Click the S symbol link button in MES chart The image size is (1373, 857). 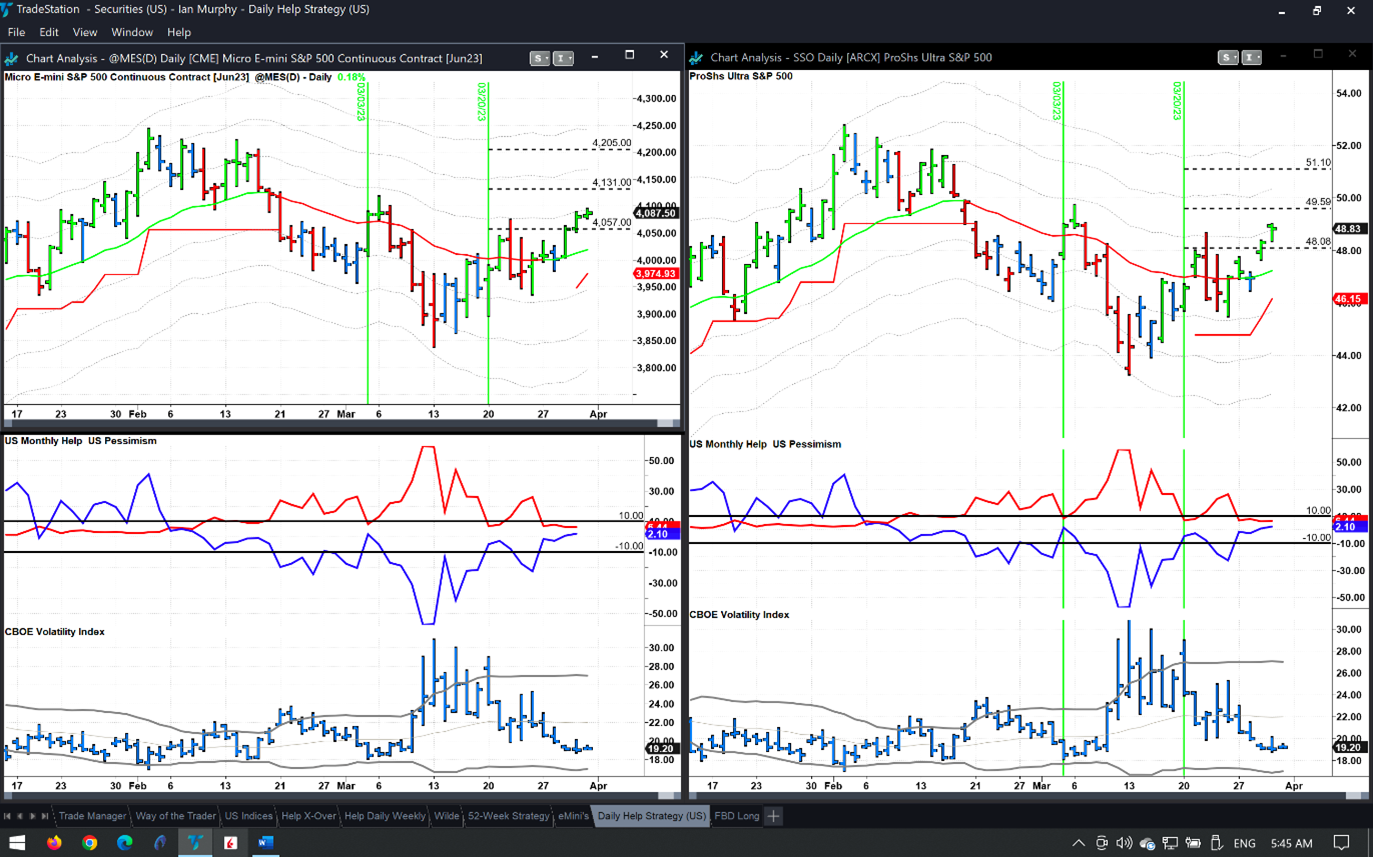(540, 58)
